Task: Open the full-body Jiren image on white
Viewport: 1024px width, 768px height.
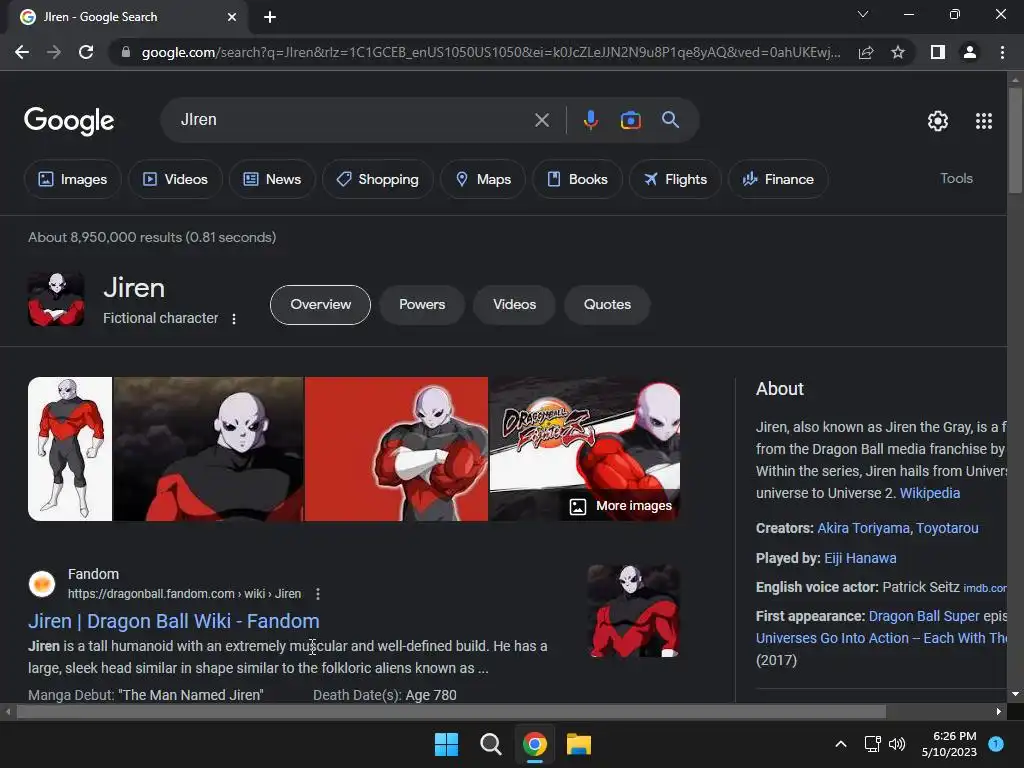Action: point(70,449)
